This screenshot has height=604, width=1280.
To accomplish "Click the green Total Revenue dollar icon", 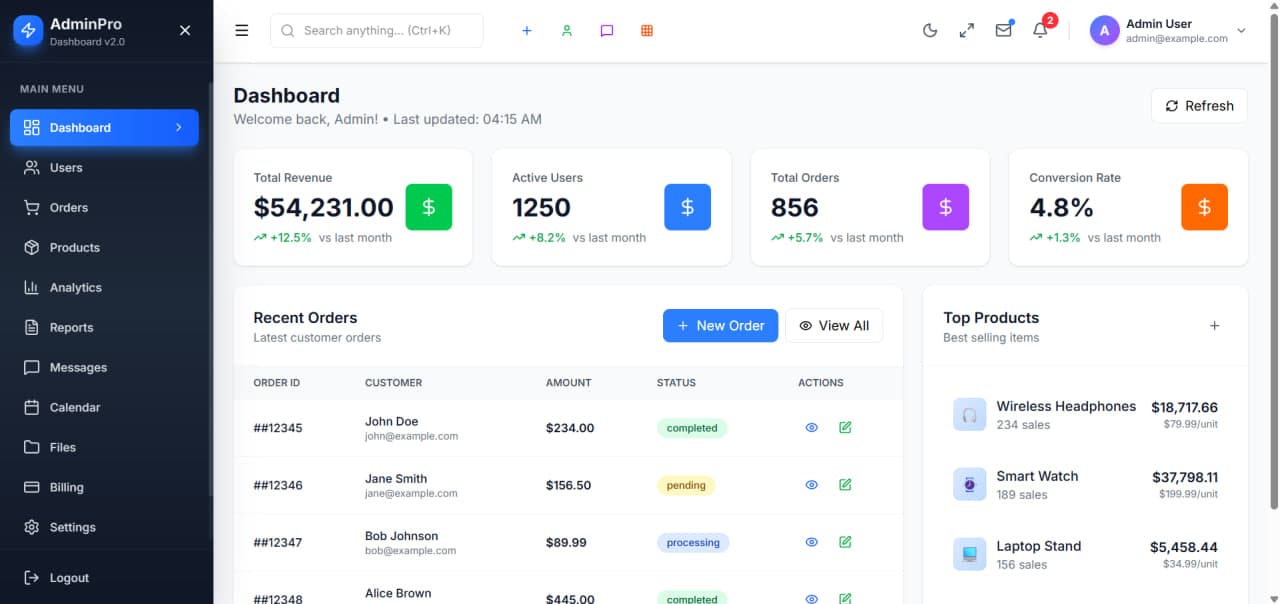I will click(429, 207).
